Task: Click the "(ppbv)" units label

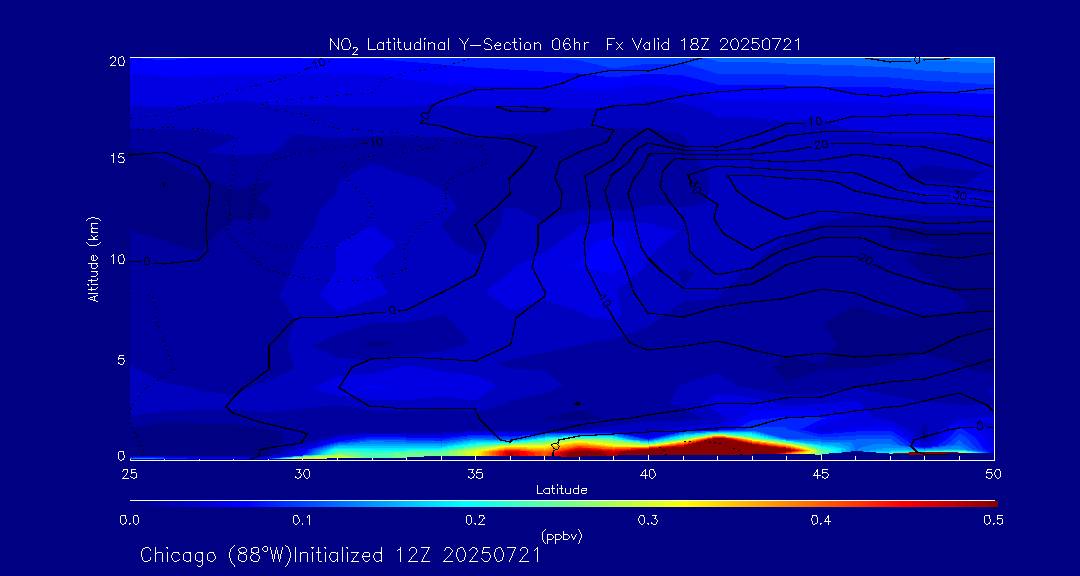Action: tap(561, 536)
